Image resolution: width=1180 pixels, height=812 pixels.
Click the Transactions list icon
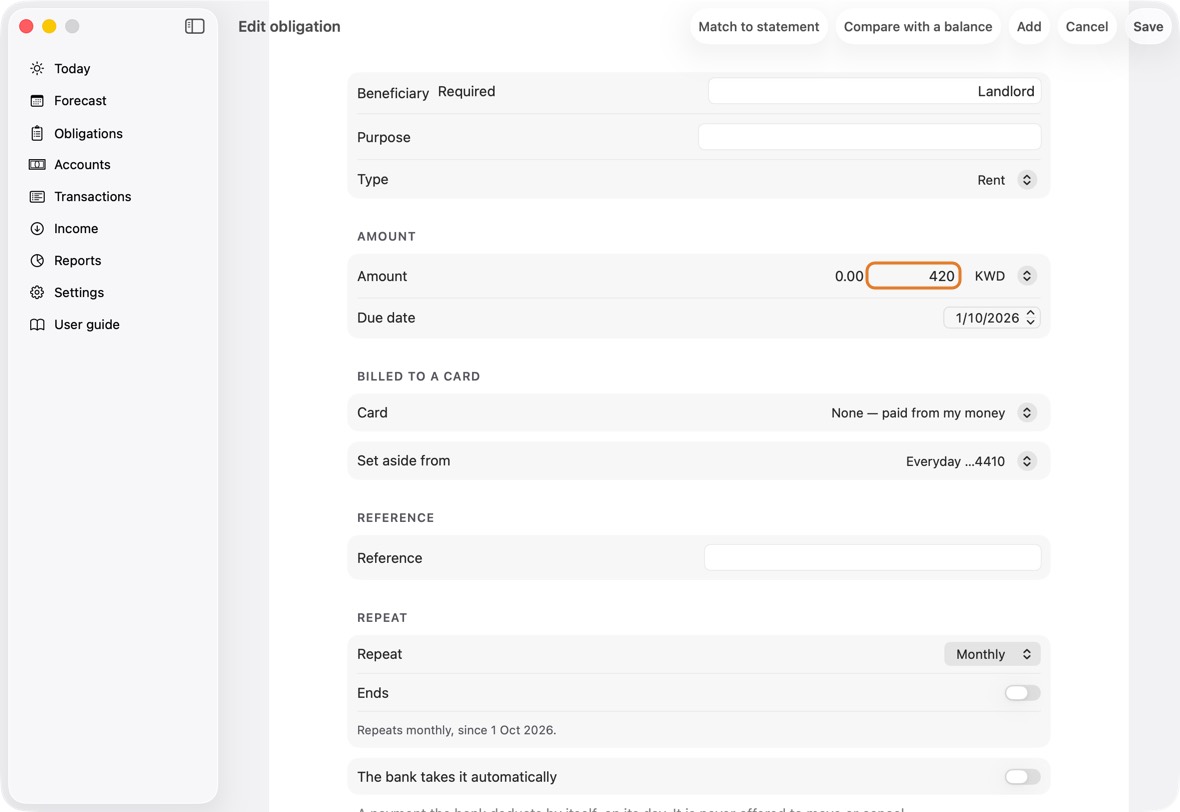pos(37,196)
